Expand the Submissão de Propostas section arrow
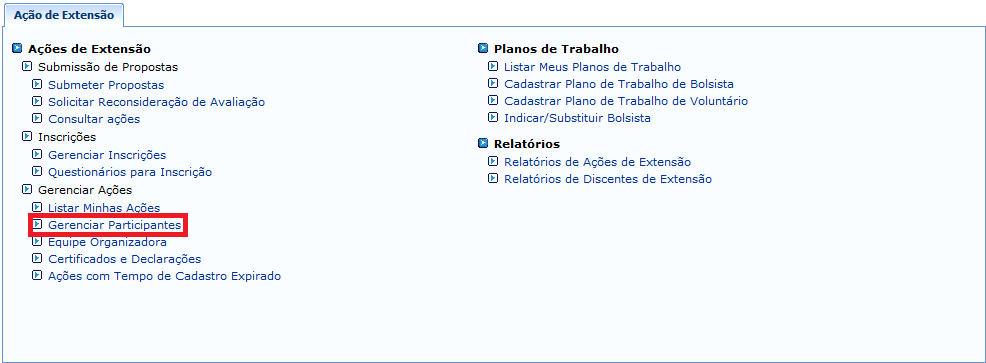986x363 pixels. tap(26, 66)
